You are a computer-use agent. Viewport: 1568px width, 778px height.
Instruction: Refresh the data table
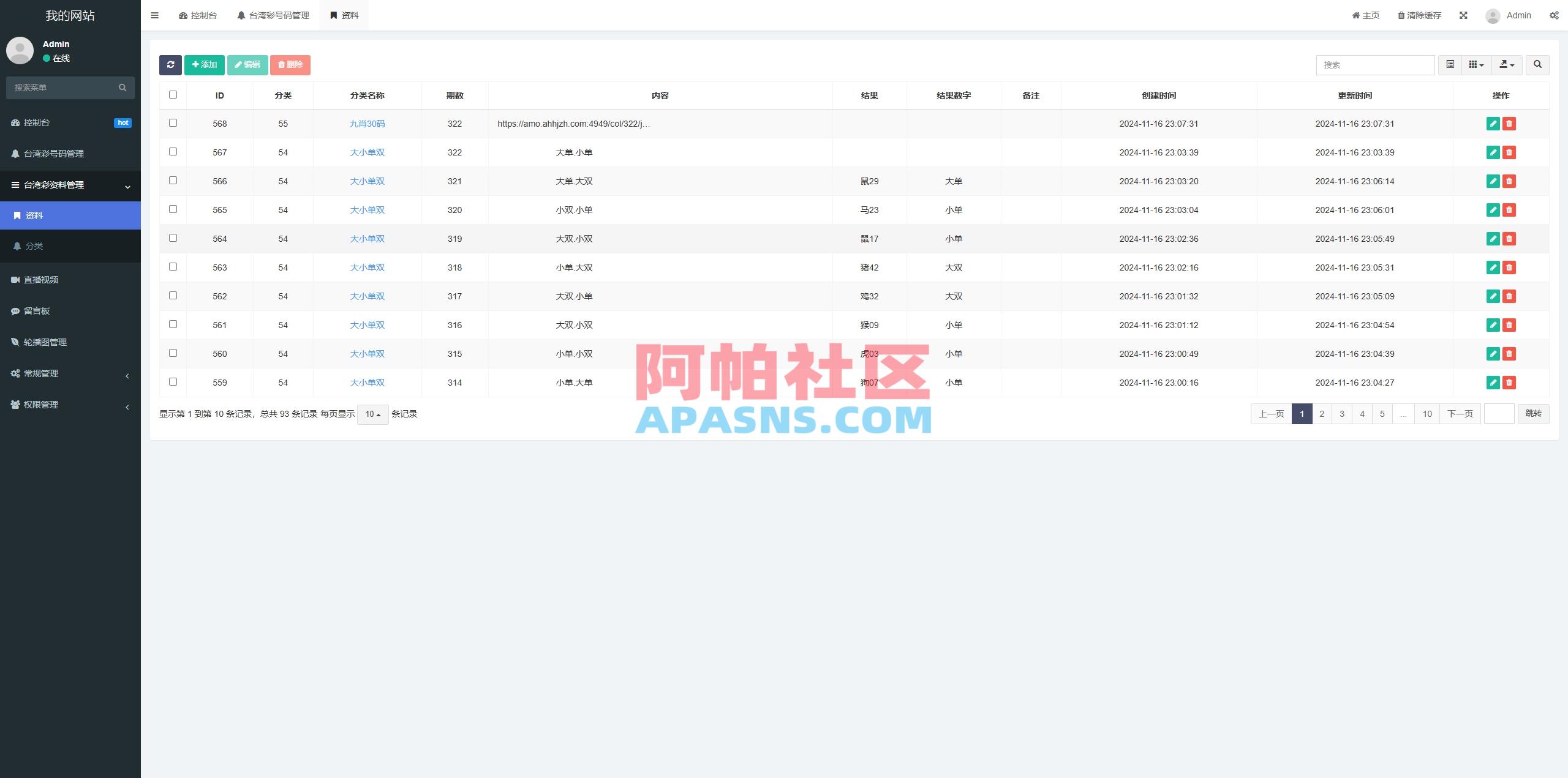click(x=171, y=64)
